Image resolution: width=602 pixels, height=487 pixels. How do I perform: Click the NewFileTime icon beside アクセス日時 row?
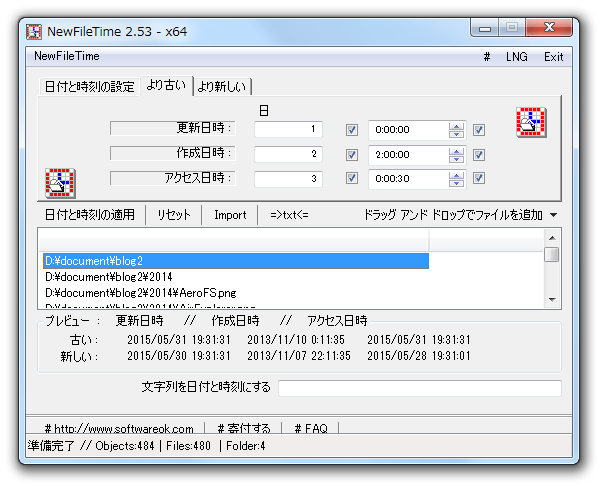pos(60,183)
